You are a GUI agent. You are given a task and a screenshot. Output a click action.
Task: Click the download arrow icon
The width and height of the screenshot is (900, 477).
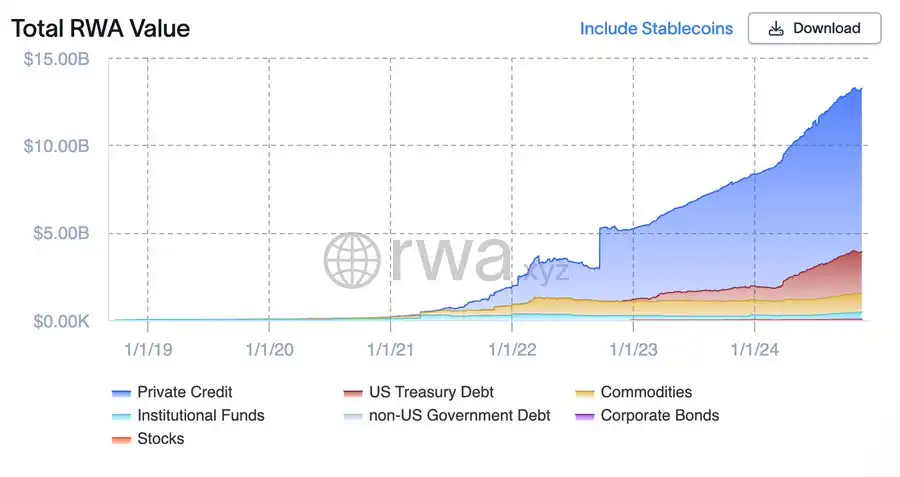(775, 29)
